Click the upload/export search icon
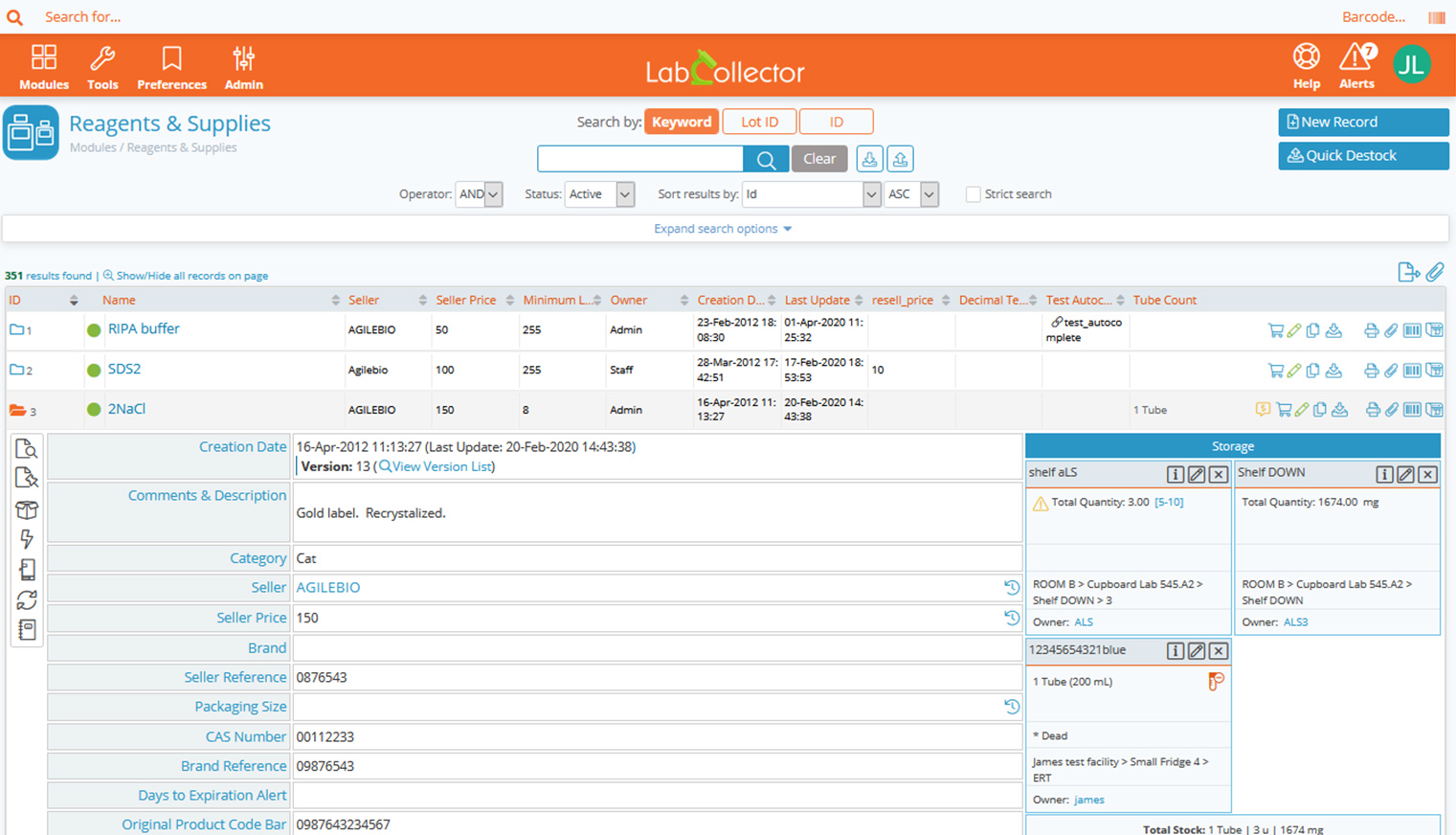Viewport: 1456px width, 835px height. click(x=900, y=159)
